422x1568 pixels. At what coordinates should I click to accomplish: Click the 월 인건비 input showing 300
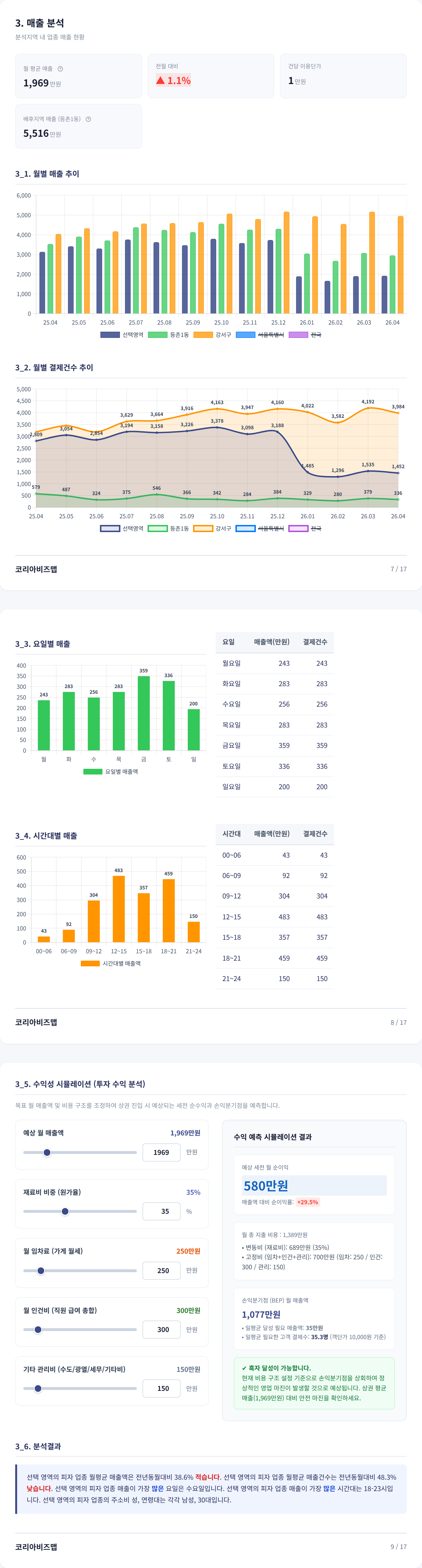161,1329
